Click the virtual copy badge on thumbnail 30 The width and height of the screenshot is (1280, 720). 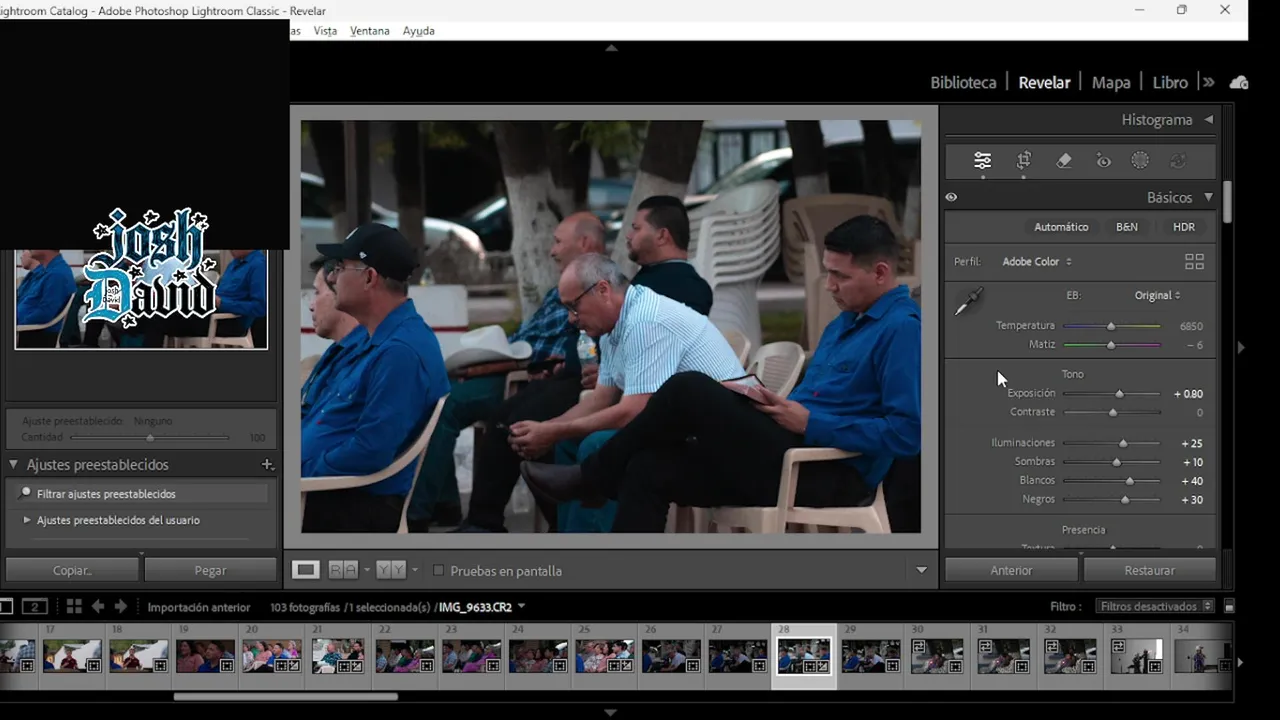(917, 647)
